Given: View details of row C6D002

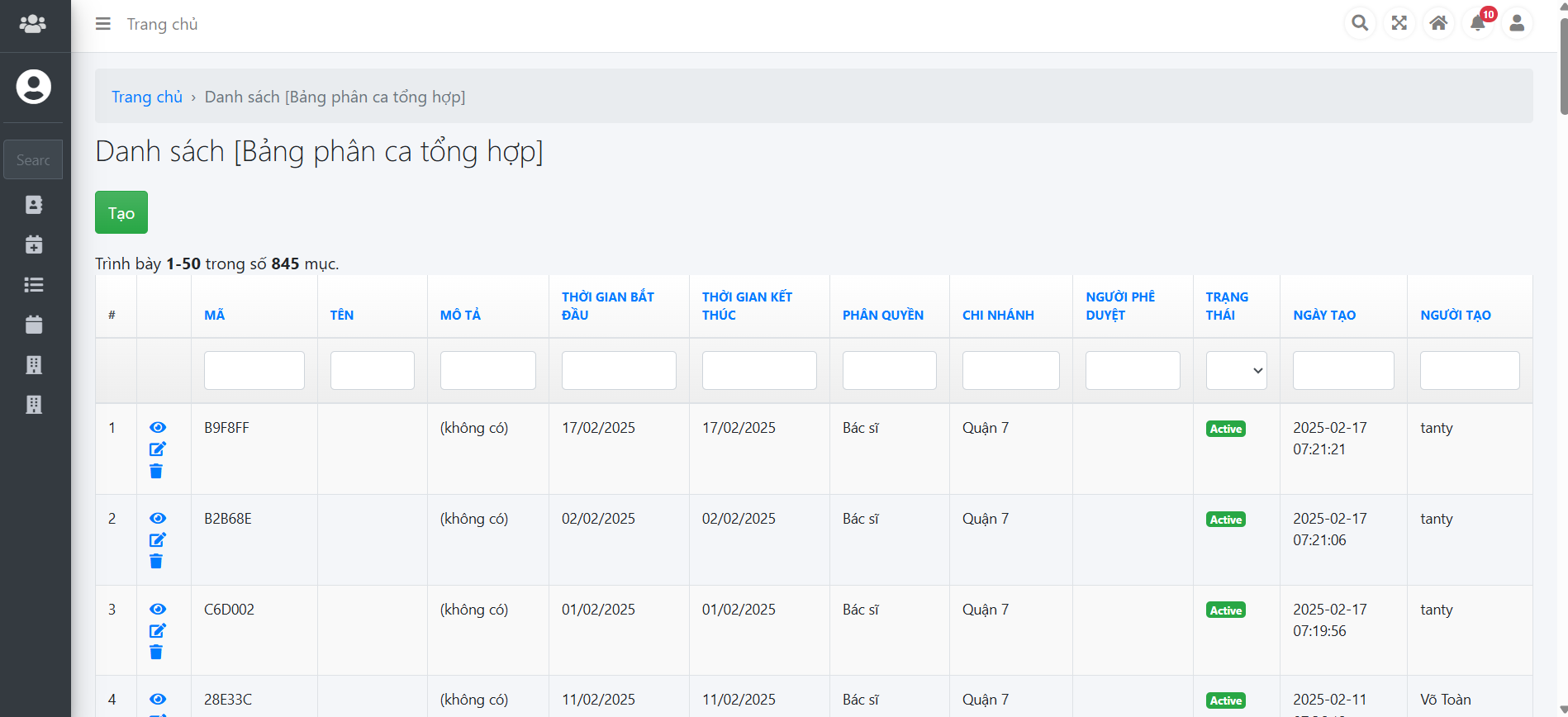Looking at the screenshot, I should (158, 609).
